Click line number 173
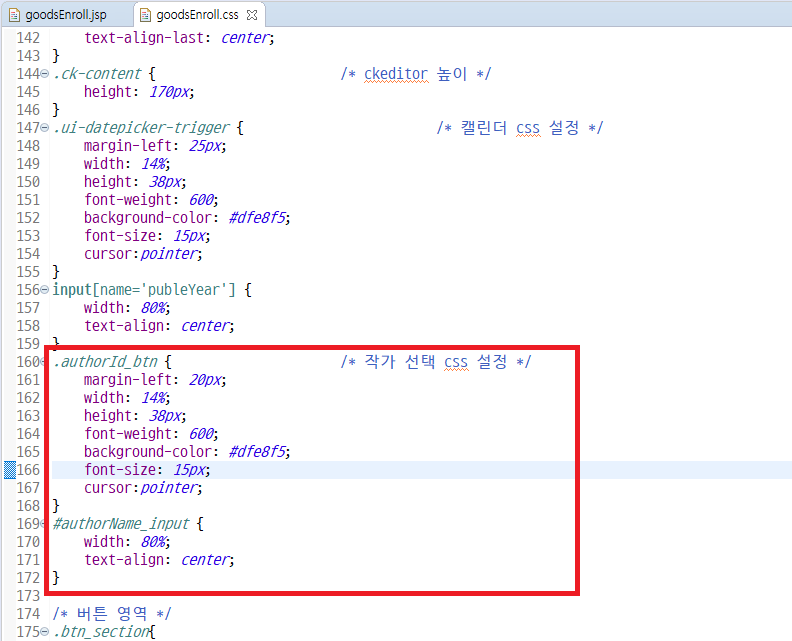 [28, 596]
